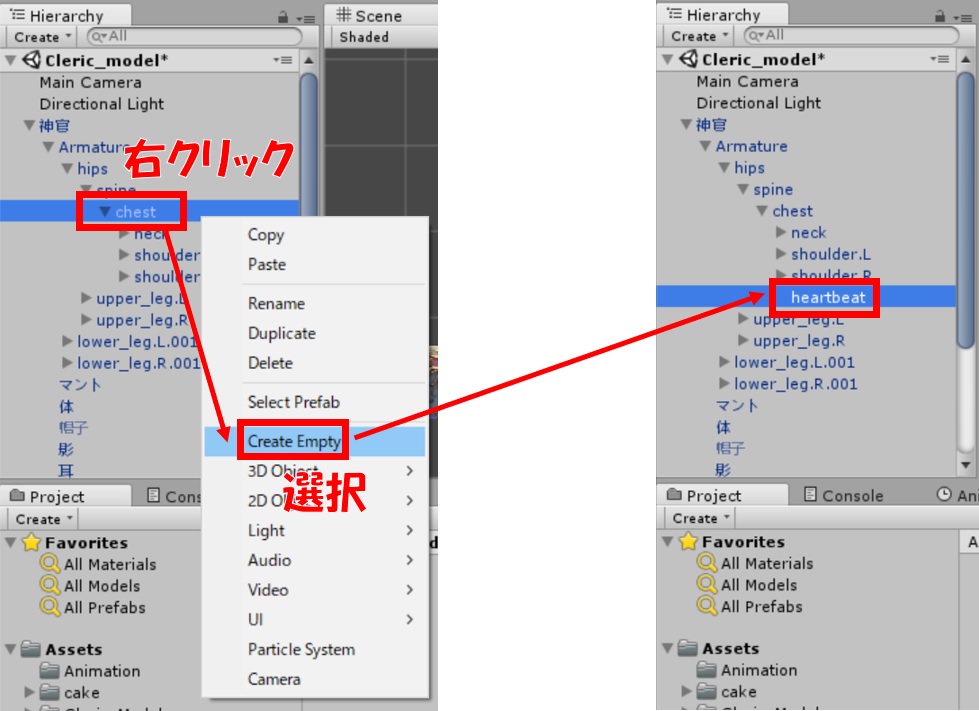Image resolution: width=979 pixels, height=711 pixels.
Task: Toggle the Hierarchy lock icon beside the Scene tab
Action: [283, 17]
